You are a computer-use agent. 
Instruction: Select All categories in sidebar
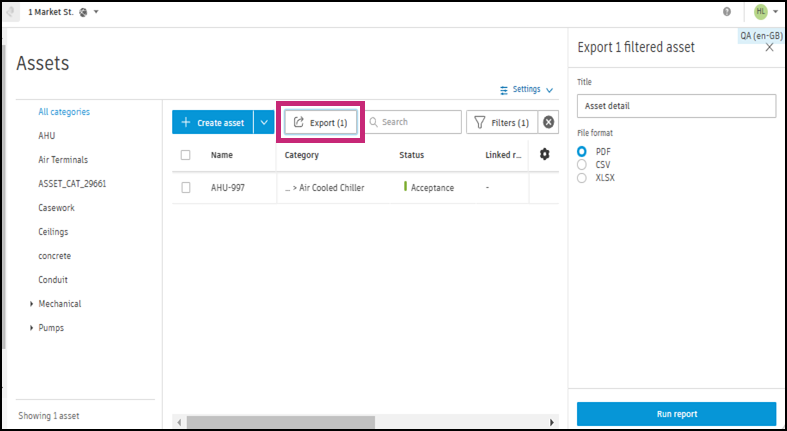click(x=64, y=112)
